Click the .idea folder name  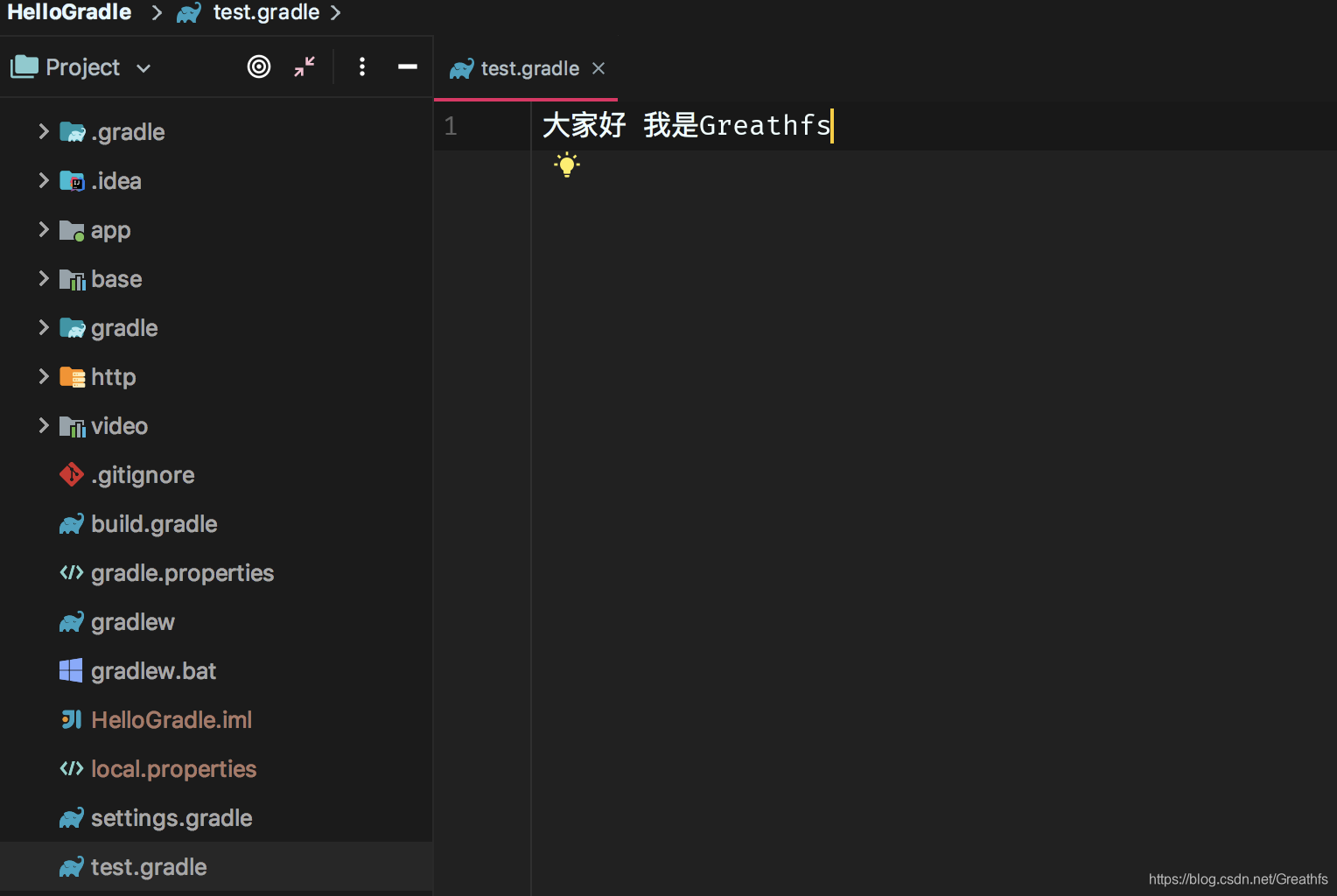coord(116,181)
